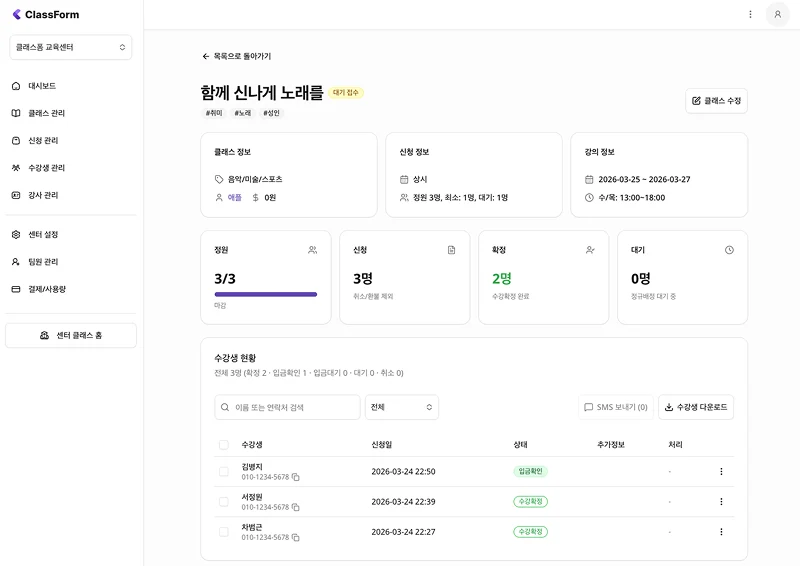Image resolution: width=800 pixels, height=566 pixels.
Task: Click the people icon on the 정원 card
Action: coord(312,250)
